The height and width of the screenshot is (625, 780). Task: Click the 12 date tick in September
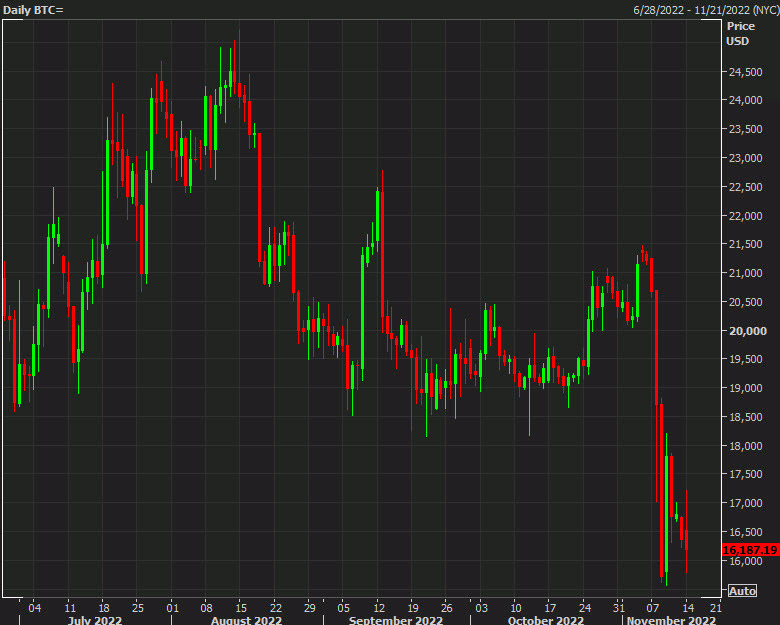point(379,607)
